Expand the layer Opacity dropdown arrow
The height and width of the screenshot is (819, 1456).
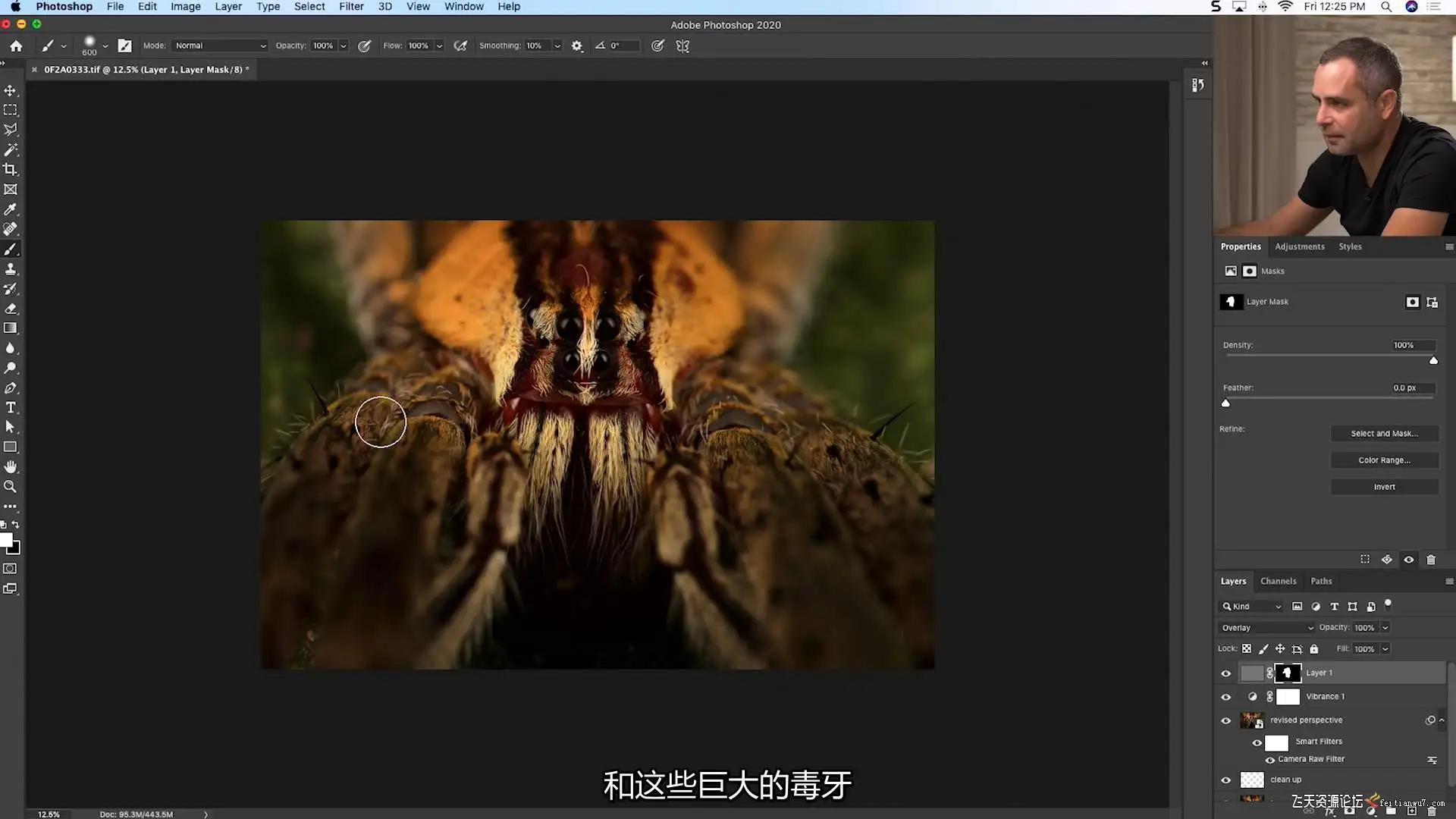(1385, 628)
